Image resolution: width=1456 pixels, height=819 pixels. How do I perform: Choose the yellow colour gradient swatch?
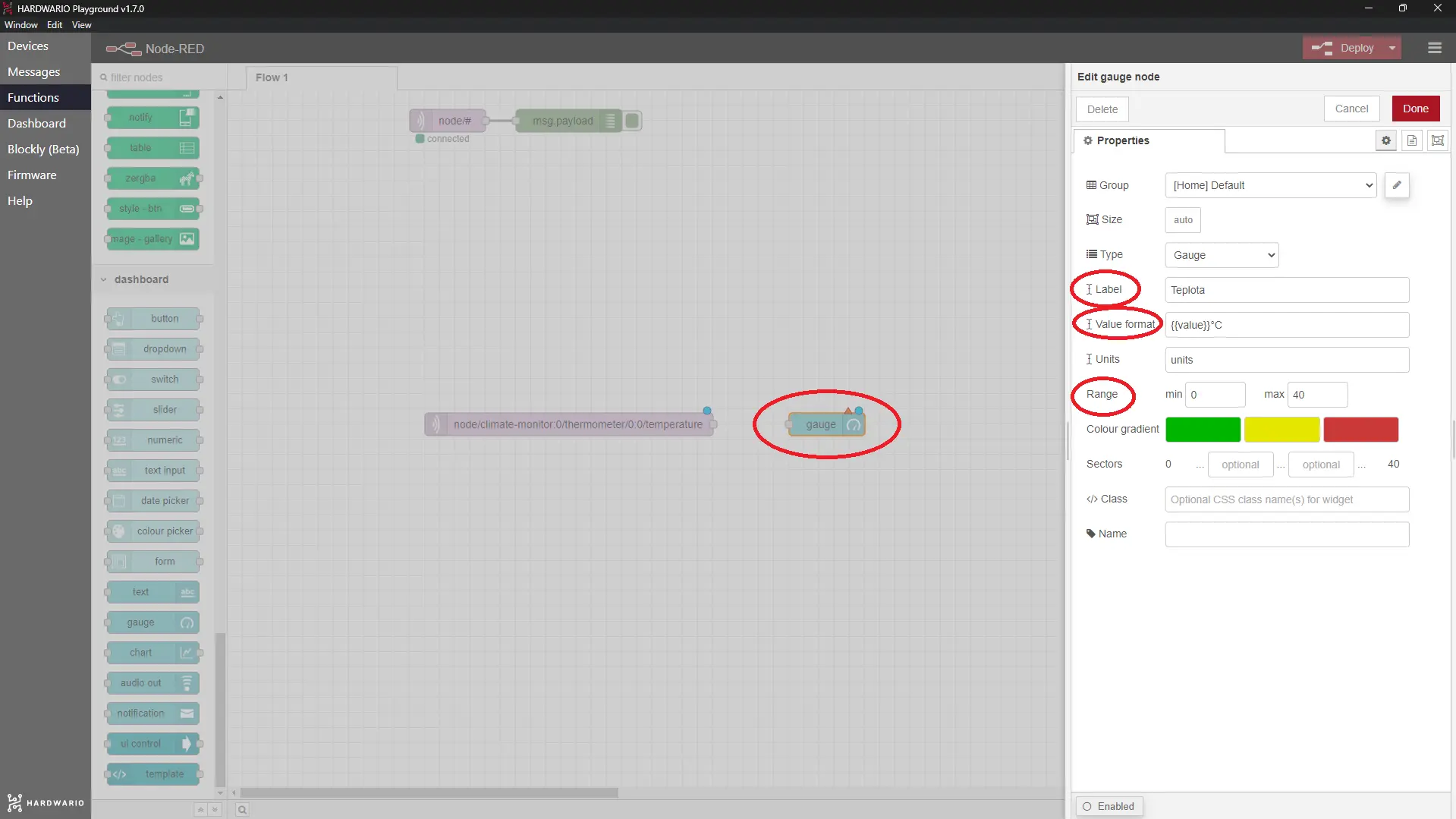point(1281,430)
